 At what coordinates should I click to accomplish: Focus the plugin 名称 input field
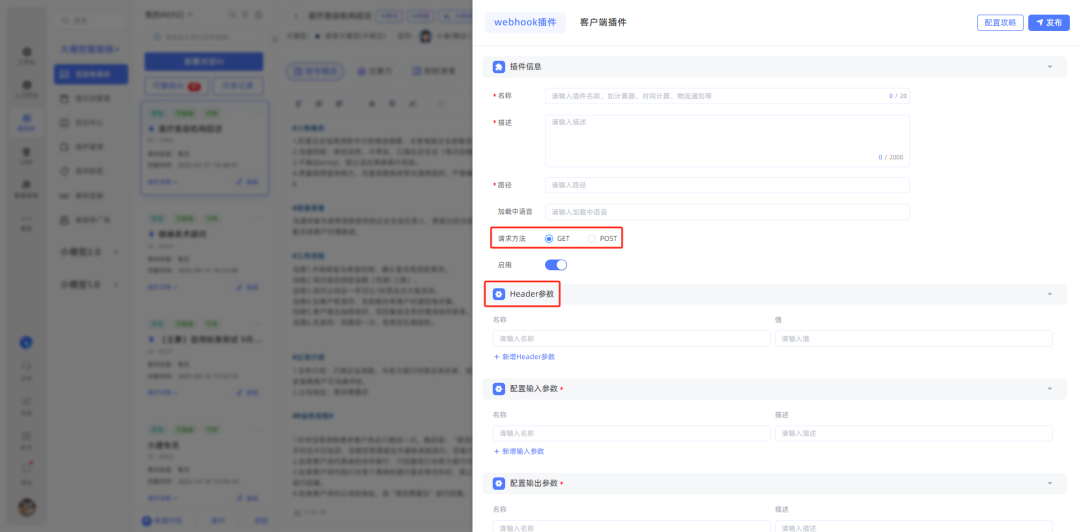point(715,96)
